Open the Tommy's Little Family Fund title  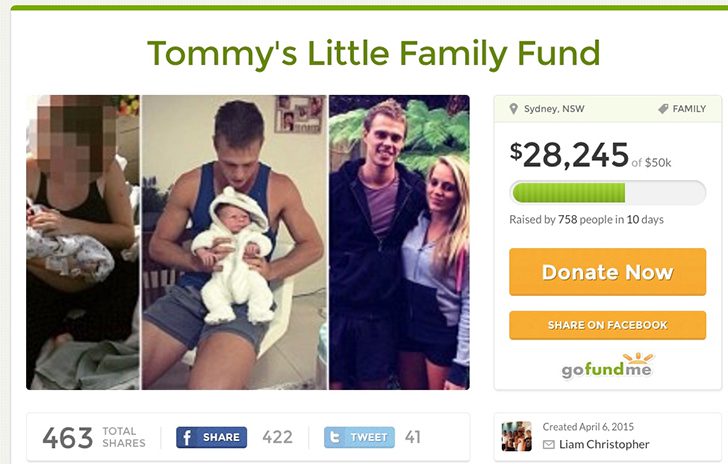[x=374, y=53]
